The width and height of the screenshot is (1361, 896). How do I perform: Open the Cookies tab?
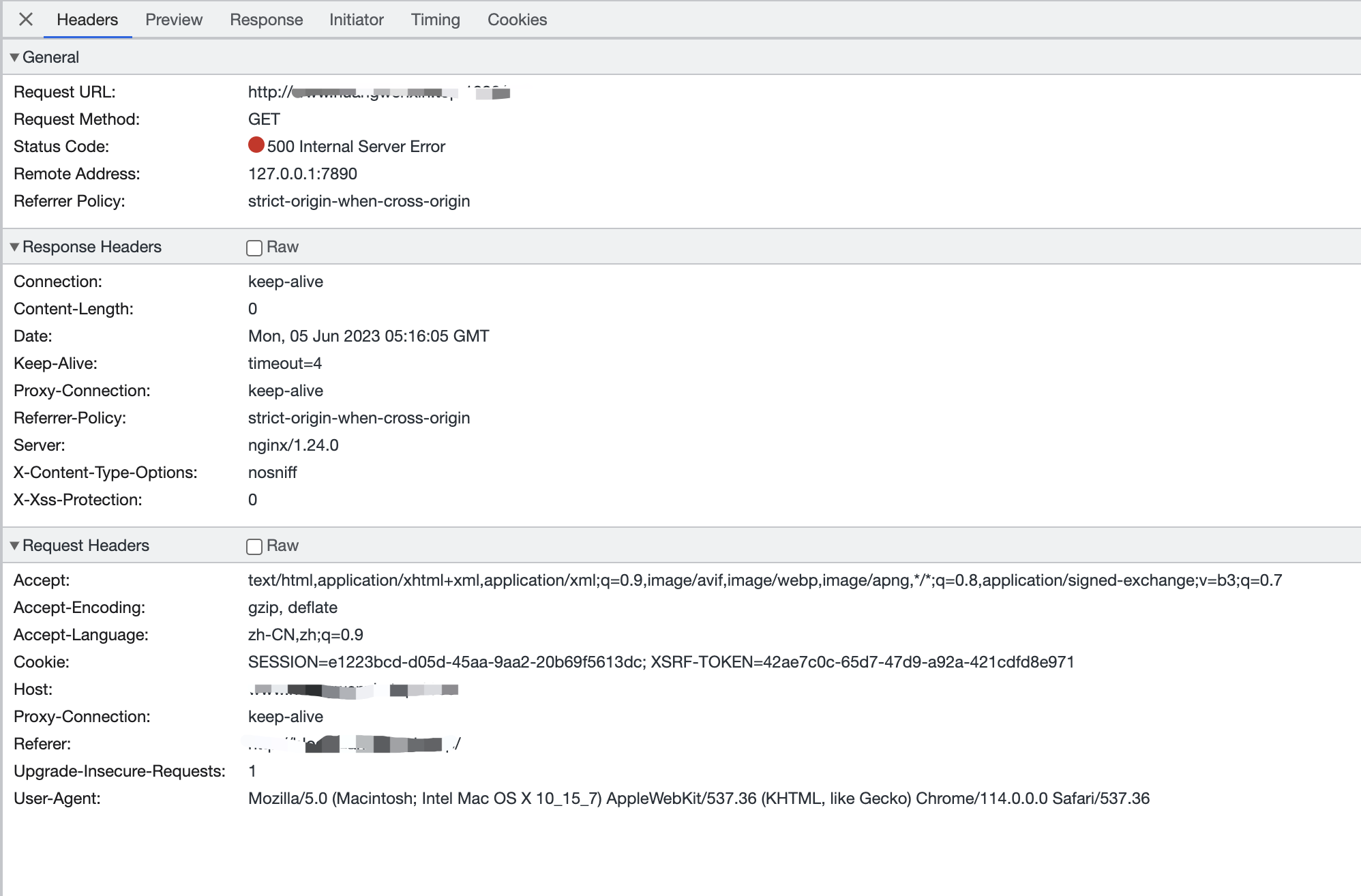(517, 19)
